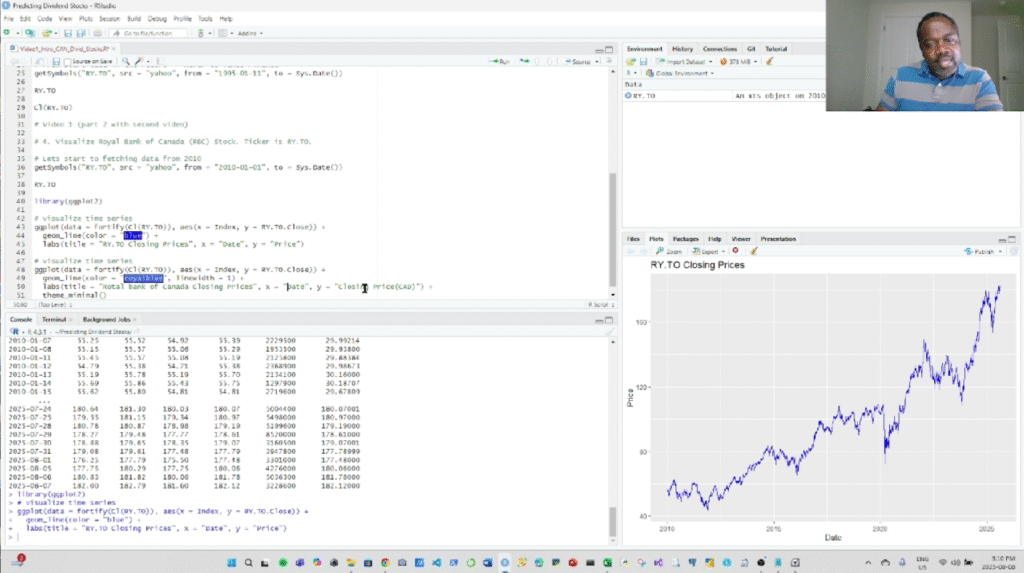
Task: Open the Terminal tab in console pane
Action: (x=55, y=319)
